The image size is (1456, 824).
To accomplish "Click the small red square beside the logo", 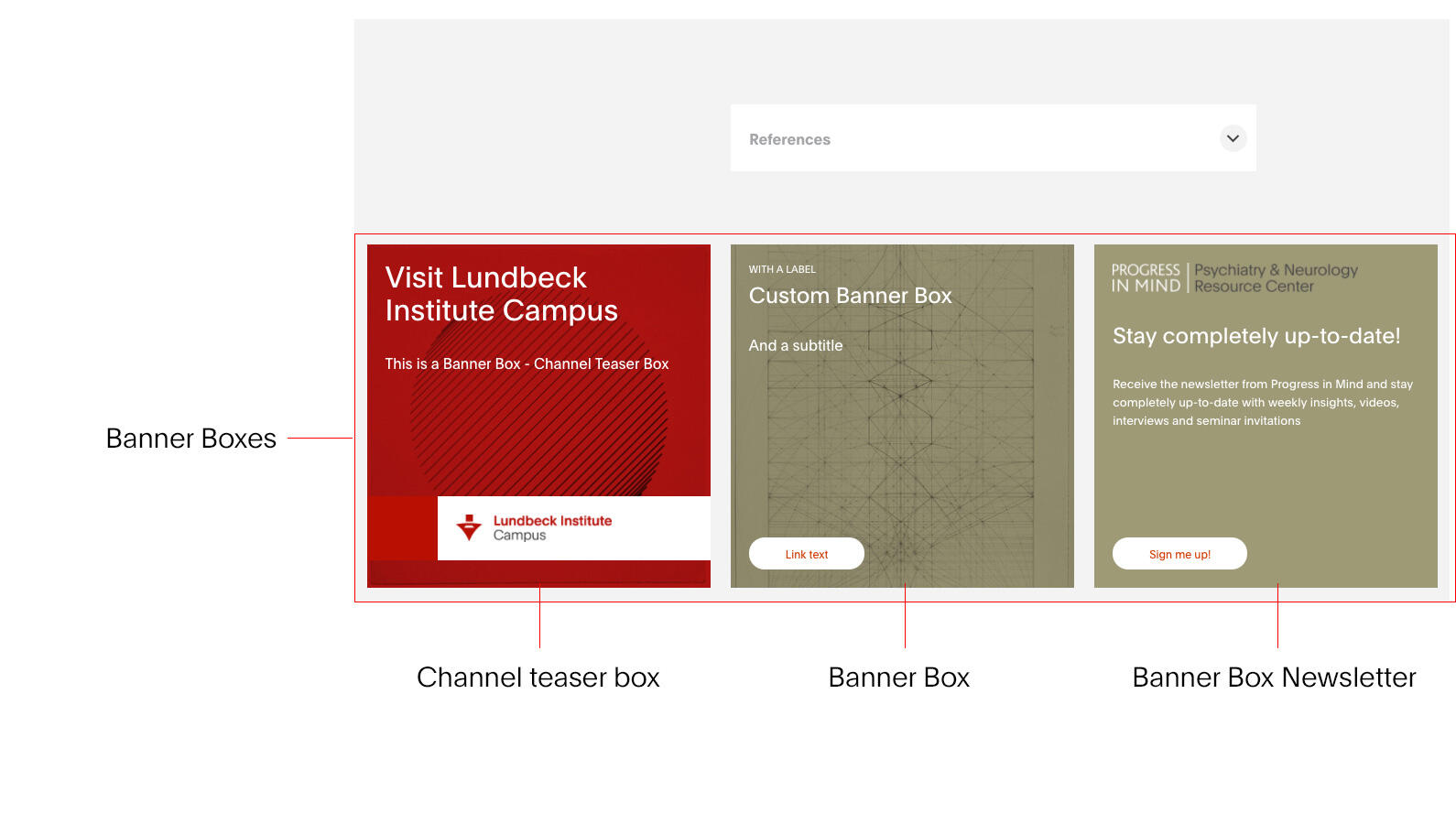I will (402, 527).
